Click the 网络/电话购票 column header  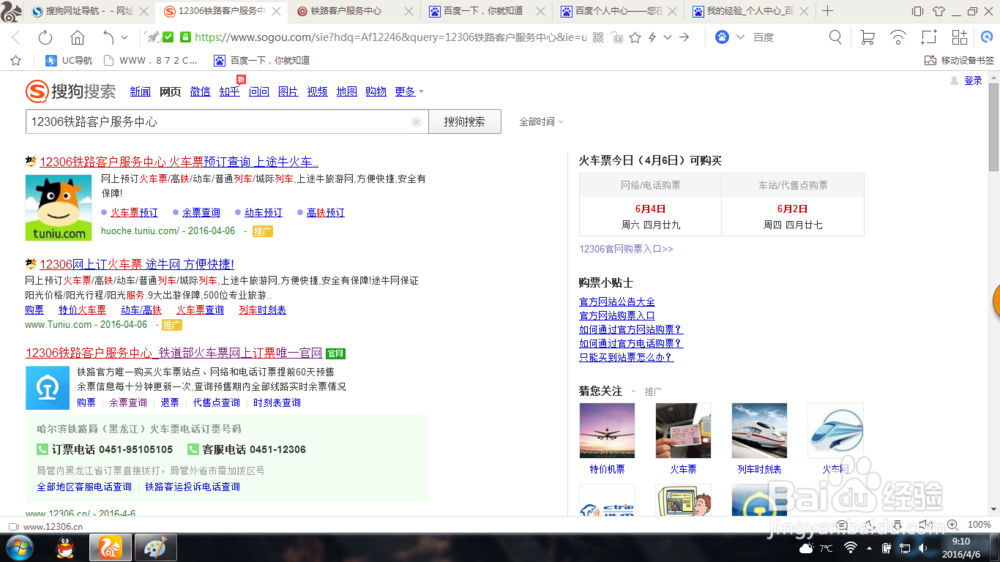pyautogui.click(x=650, y=185)
